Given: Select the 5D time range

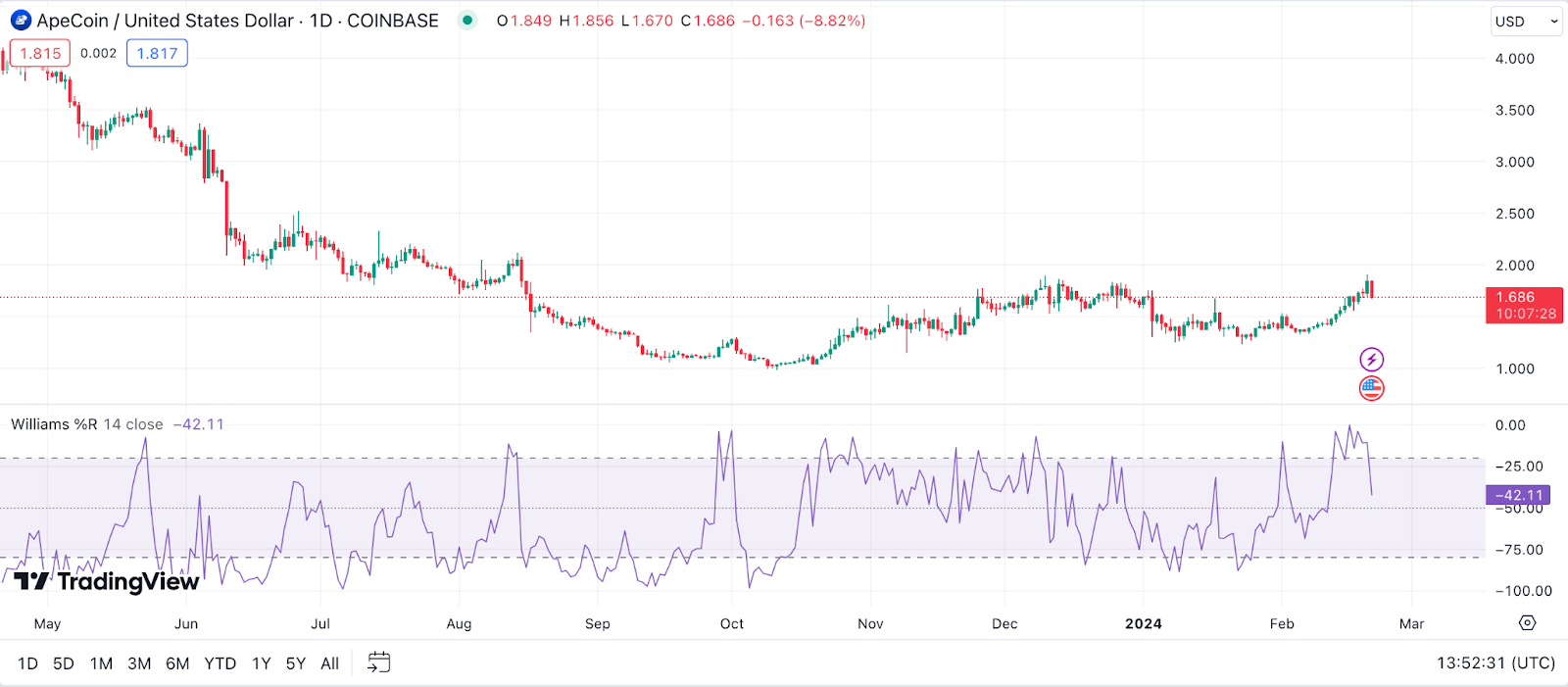Looking at the screenshot, I should (x=64, y=663).
